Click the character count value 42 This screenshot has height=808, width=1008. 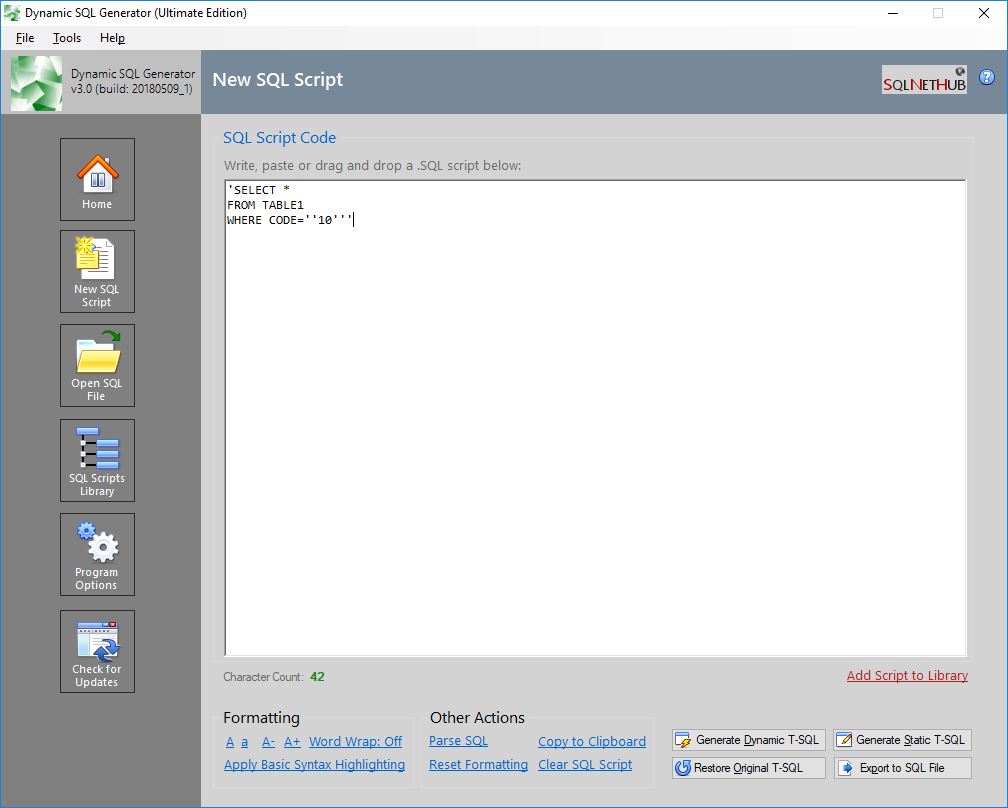pyautogui.click(x=317, y=677)
